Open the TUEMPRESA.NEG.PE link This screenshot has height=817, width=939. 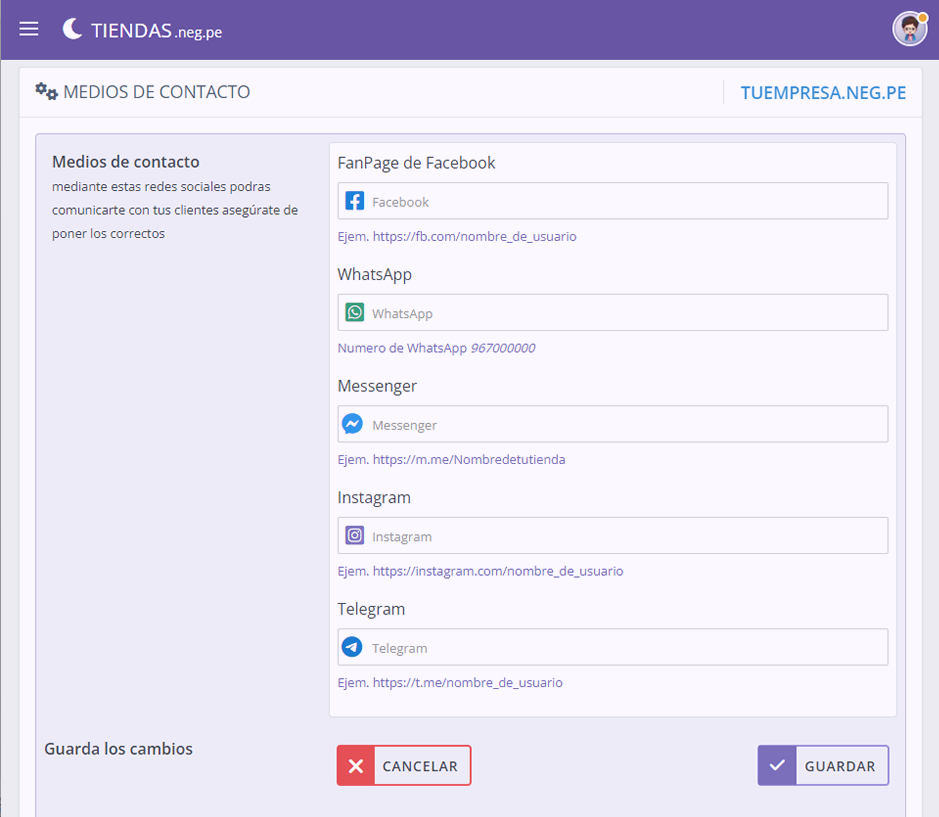pos(822,93)
